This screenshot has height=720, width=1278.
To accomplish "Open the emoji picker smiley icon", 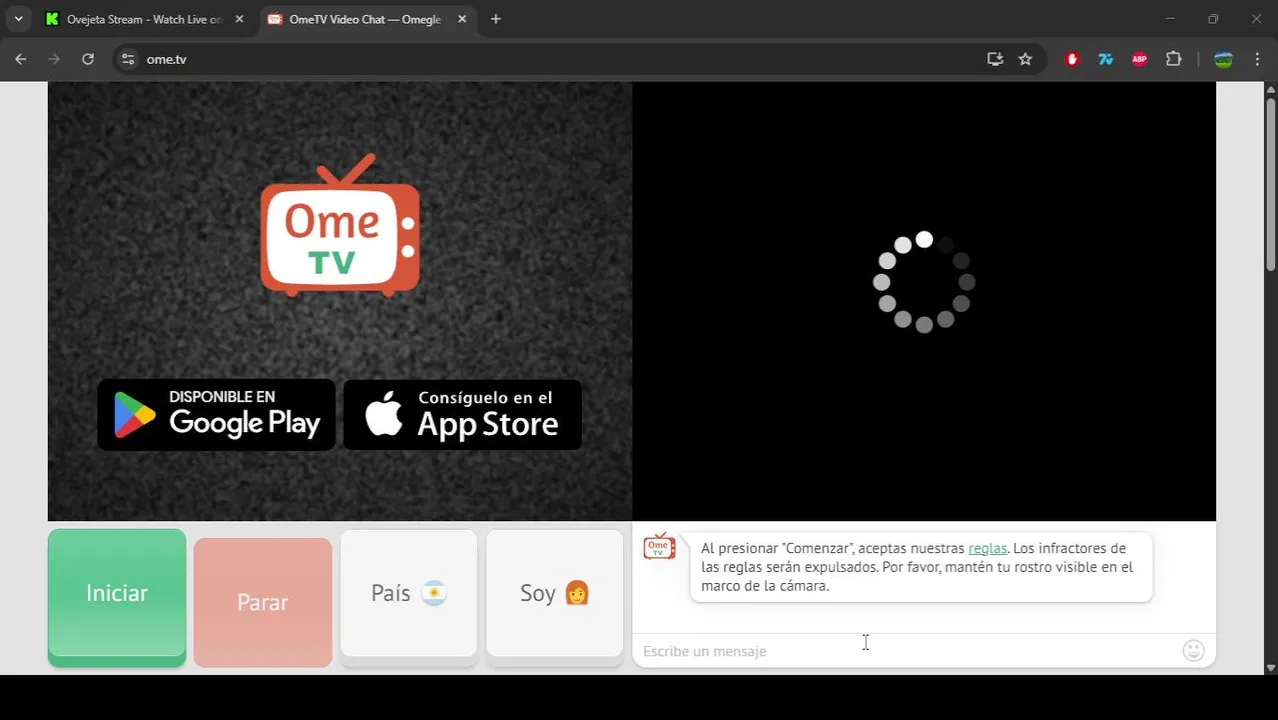I will click(1193, 651).
